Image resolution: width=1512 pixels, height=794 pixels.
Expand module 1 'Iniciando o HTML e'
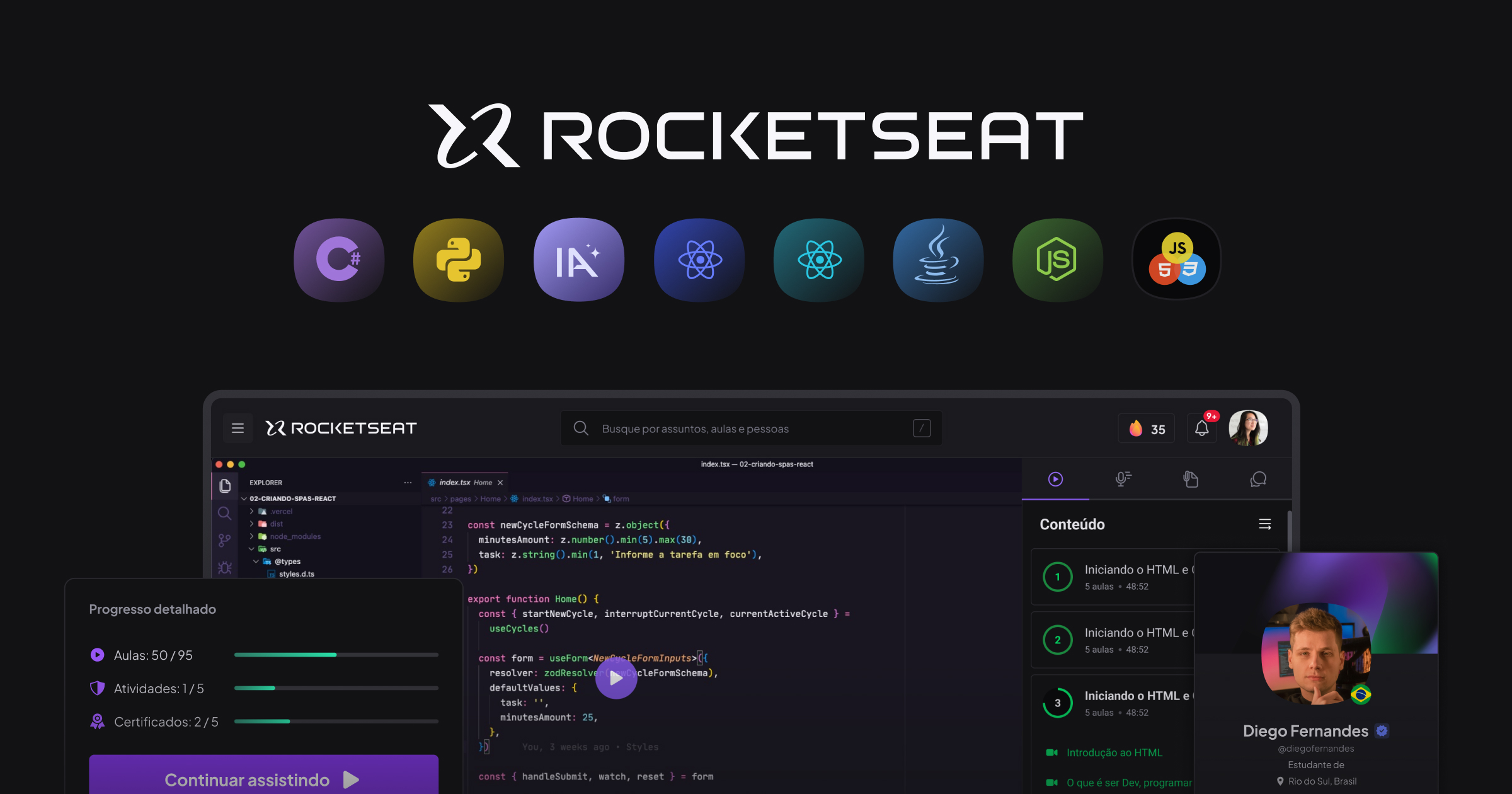1113,577
